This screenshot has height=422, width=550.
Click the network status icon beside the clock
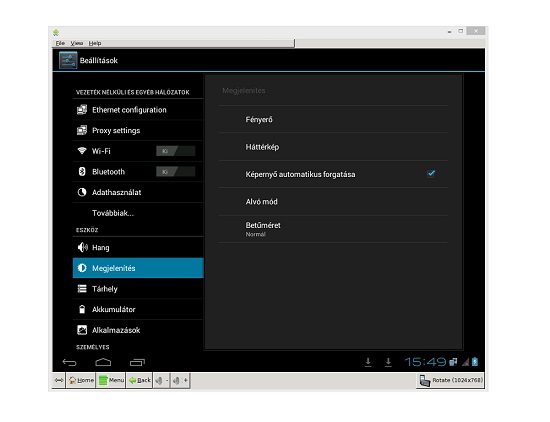(x=453, y=362)
